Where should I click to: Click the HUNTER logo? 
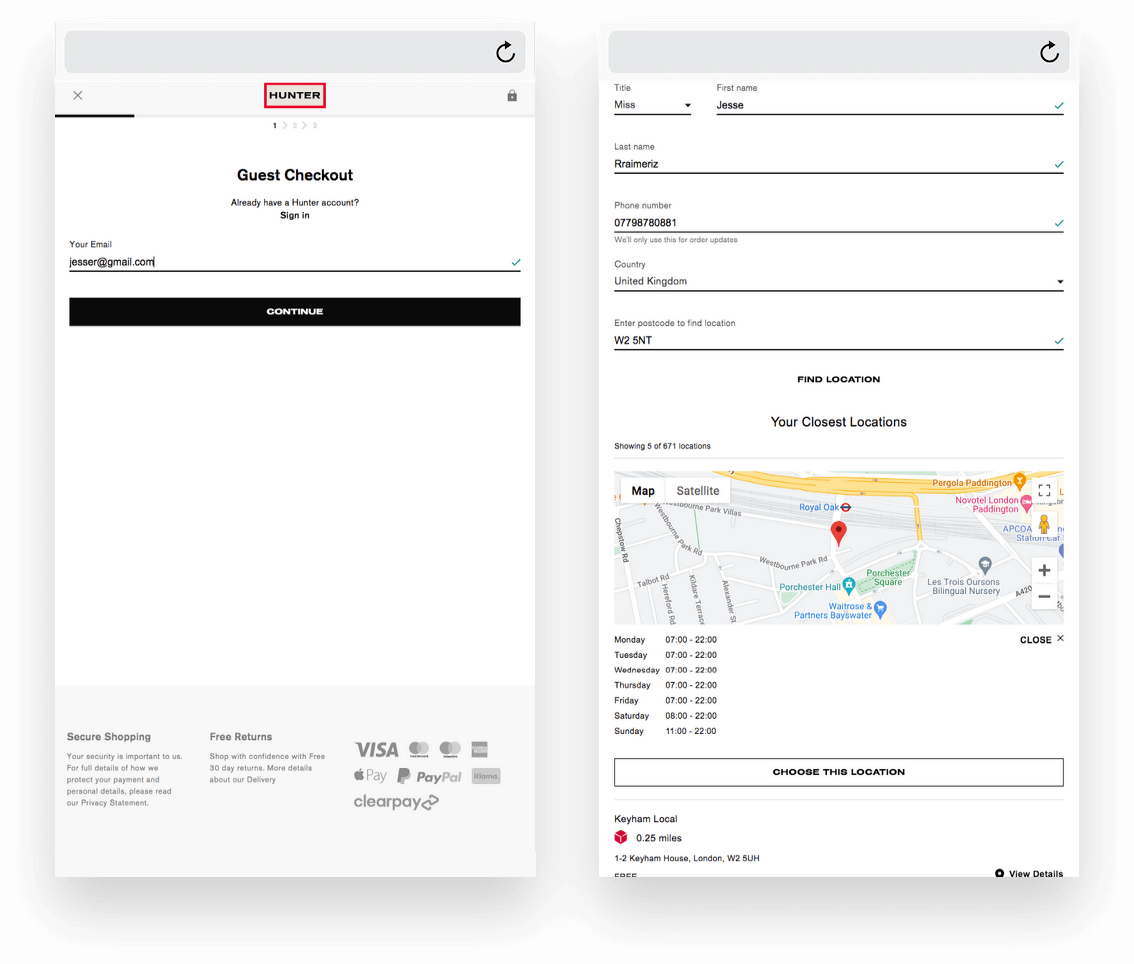[295, 96]
